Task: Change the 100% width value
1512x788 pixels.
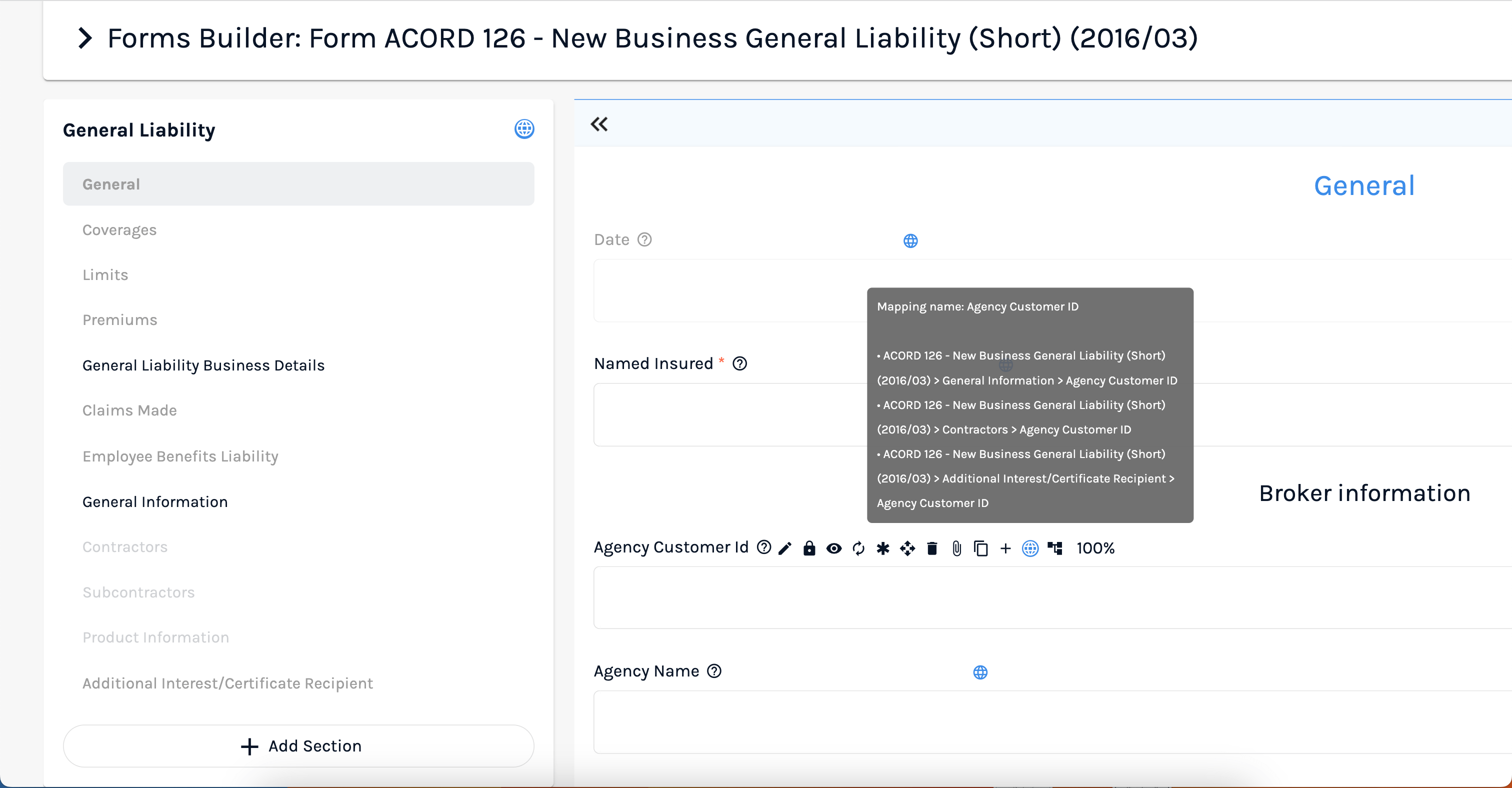Action: (1095, 548)
